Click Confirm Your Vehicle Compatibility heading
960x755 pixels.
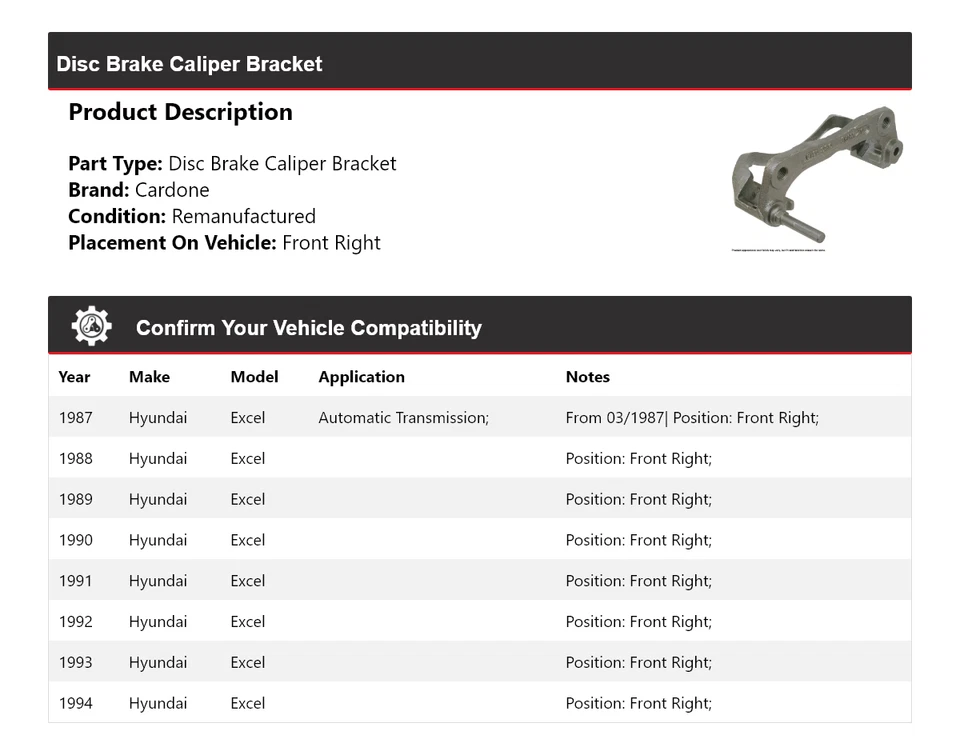[308, 328]
